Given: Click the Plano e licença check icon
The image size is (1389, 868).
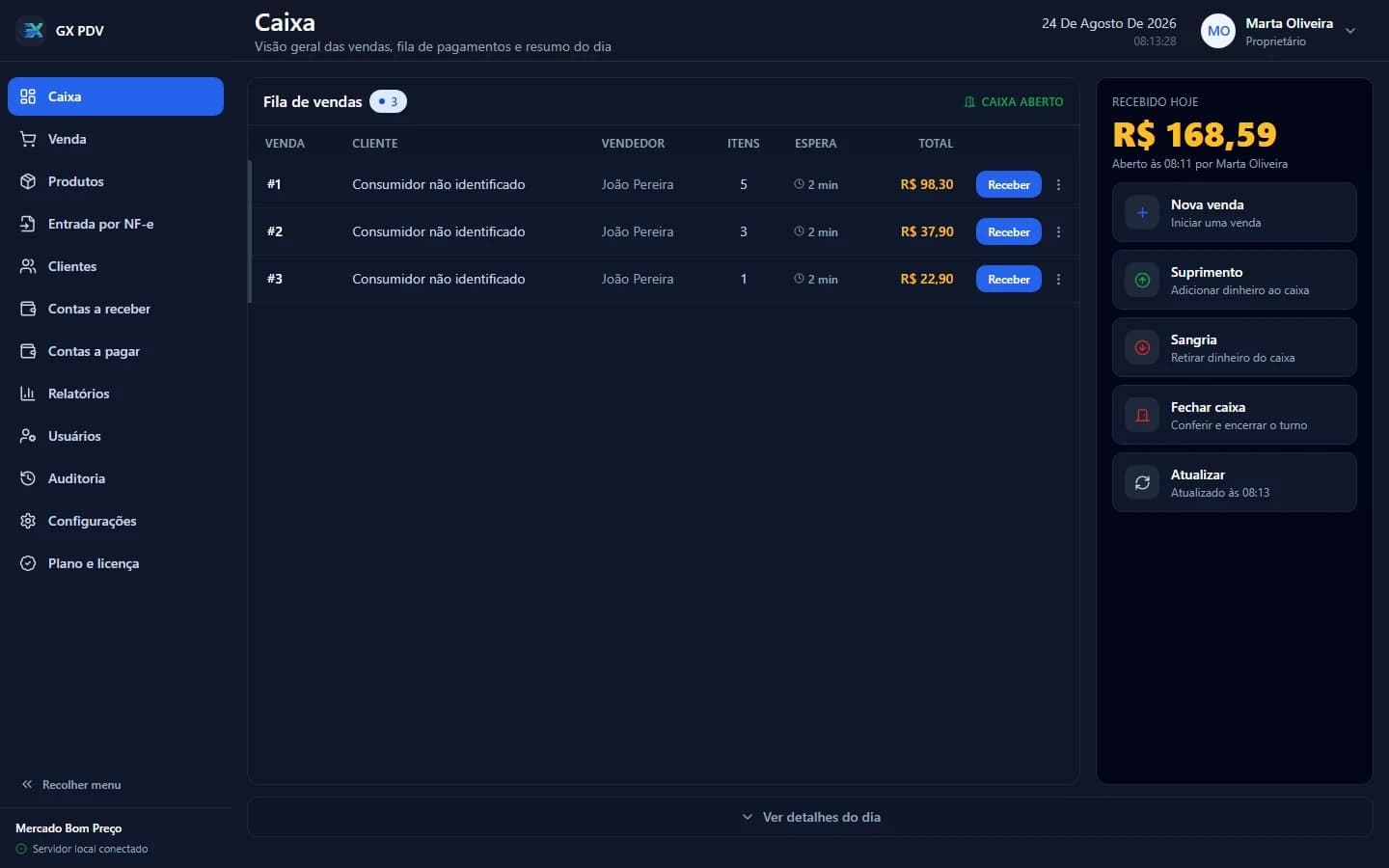Looking at the screenshot, I should tap(28, 563).
